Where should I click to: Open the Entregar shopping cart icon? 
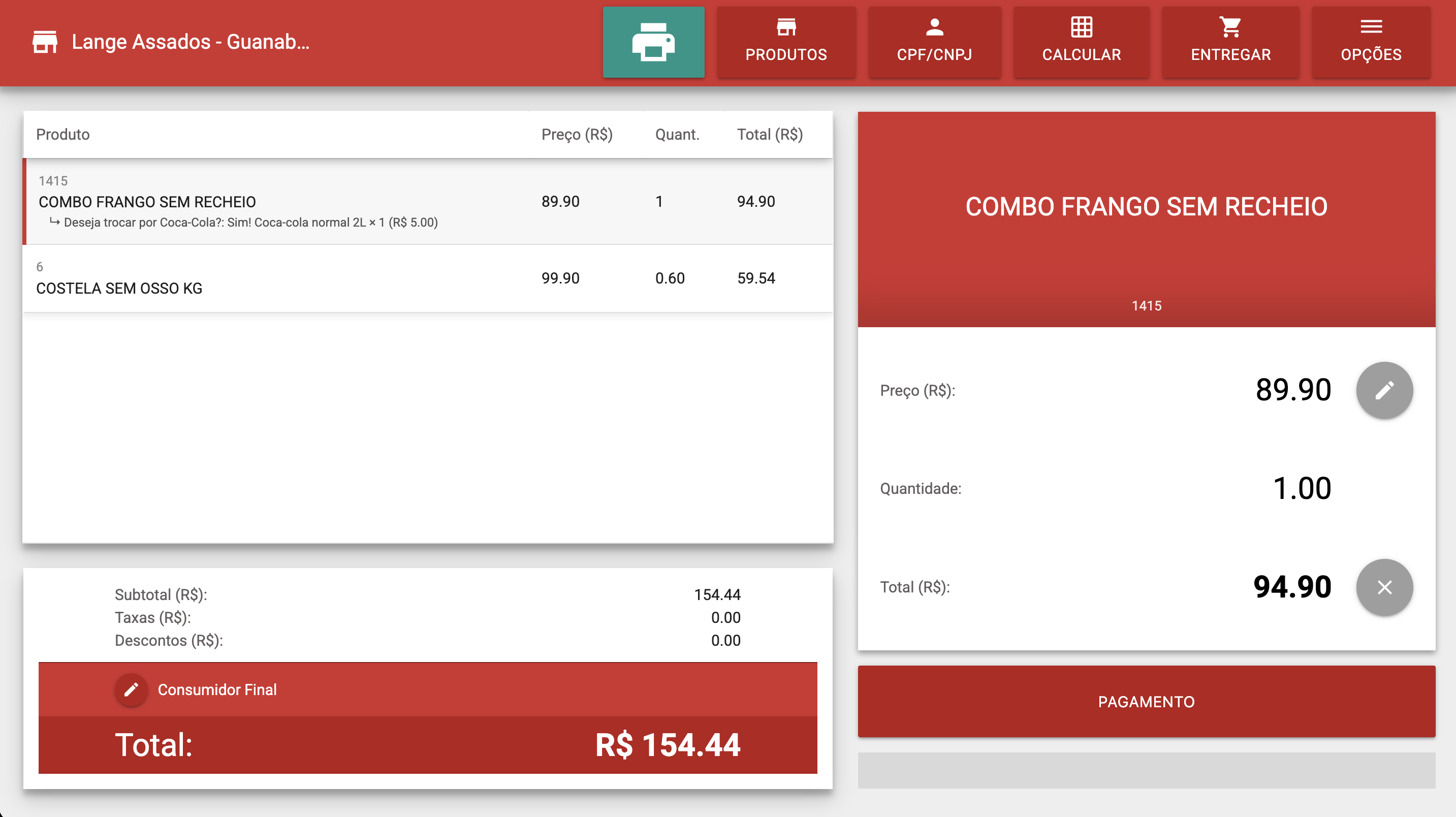pos(1230,25)
